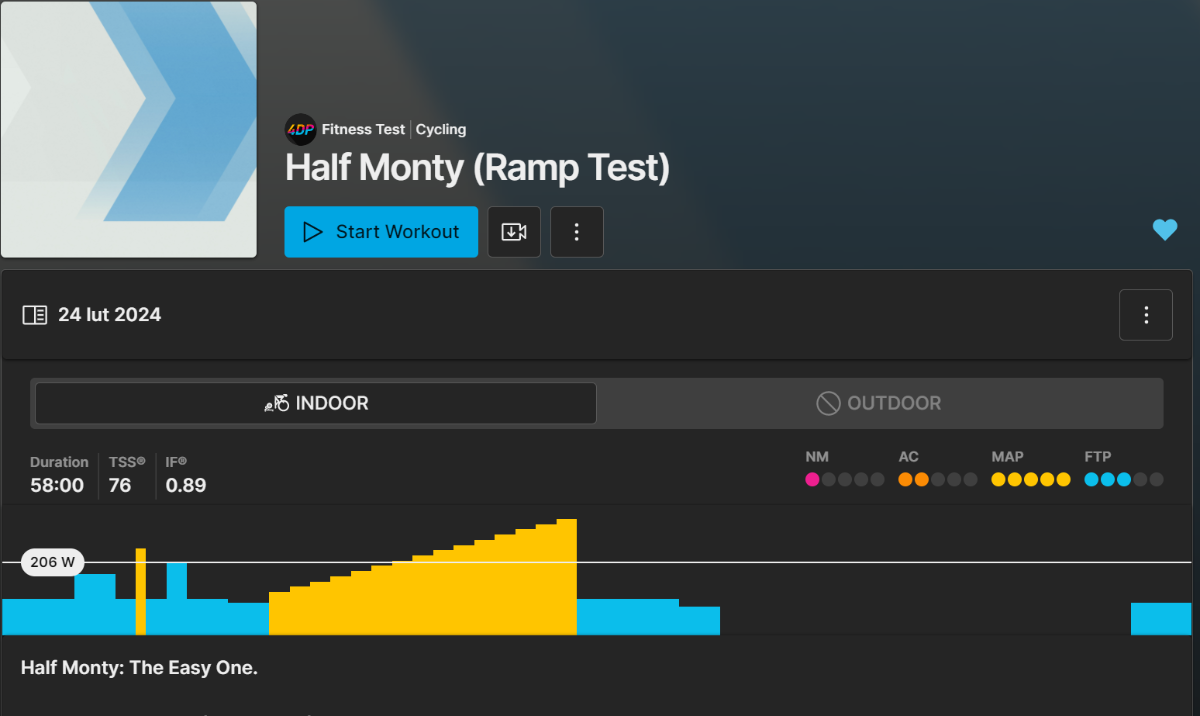Click the download video icon button
Image resolution: width=1200 pixels, height=716 pixels.
(x=514, y=232)
